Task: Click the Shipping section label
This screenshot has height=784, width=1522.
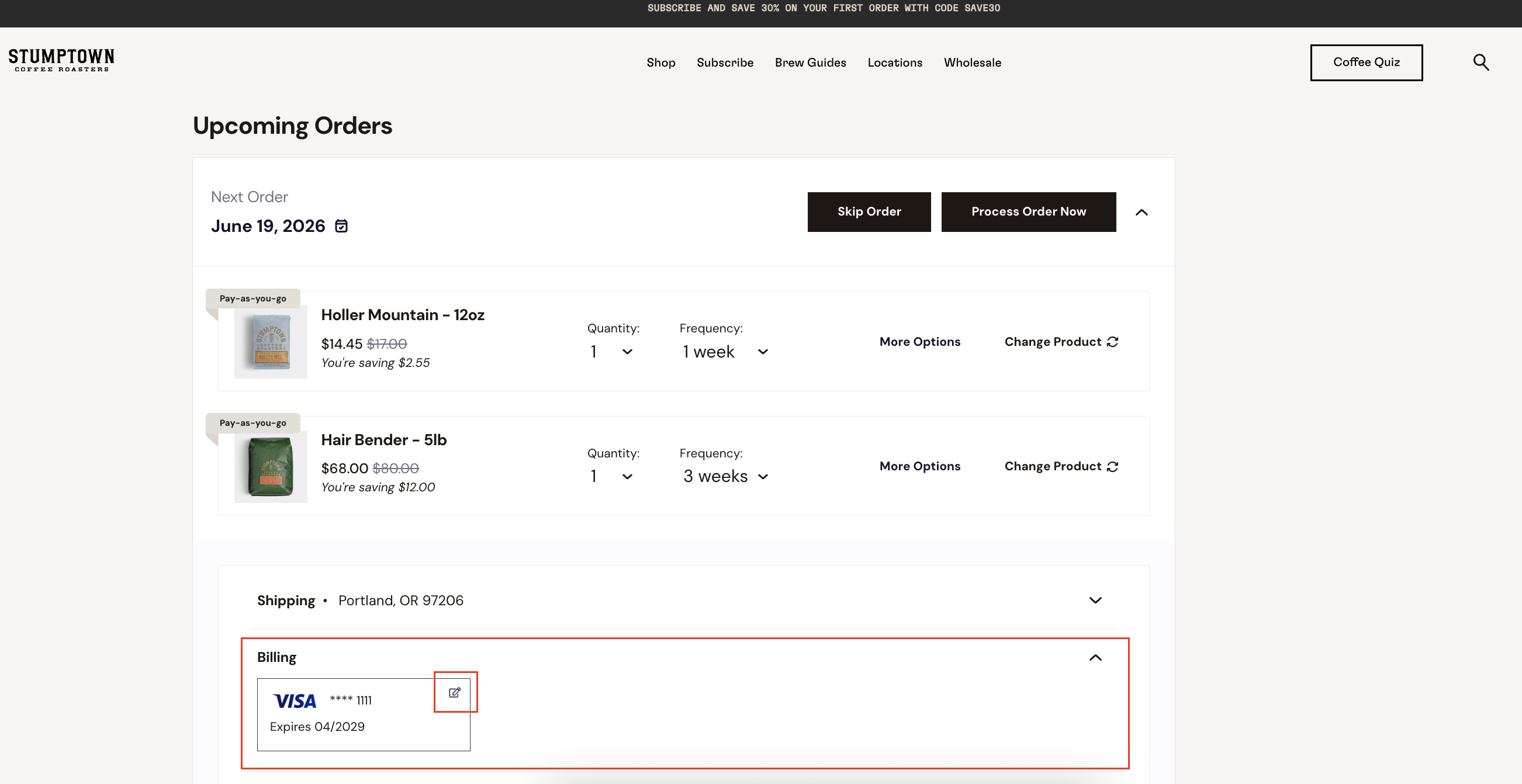Action: tap(286, 601)
